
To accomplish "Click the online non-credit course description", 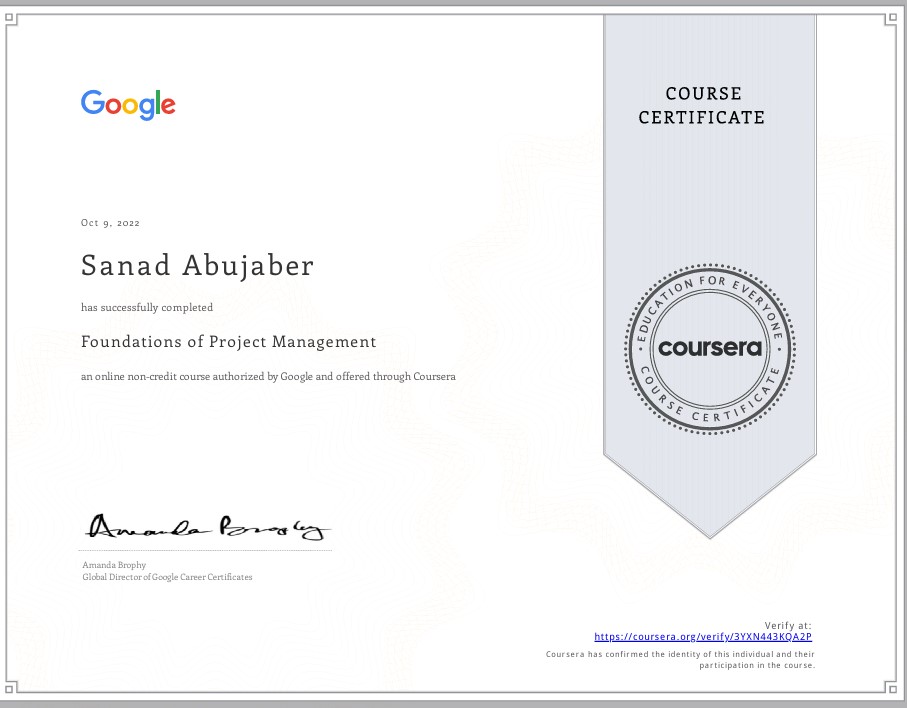I will click(268, 376).
